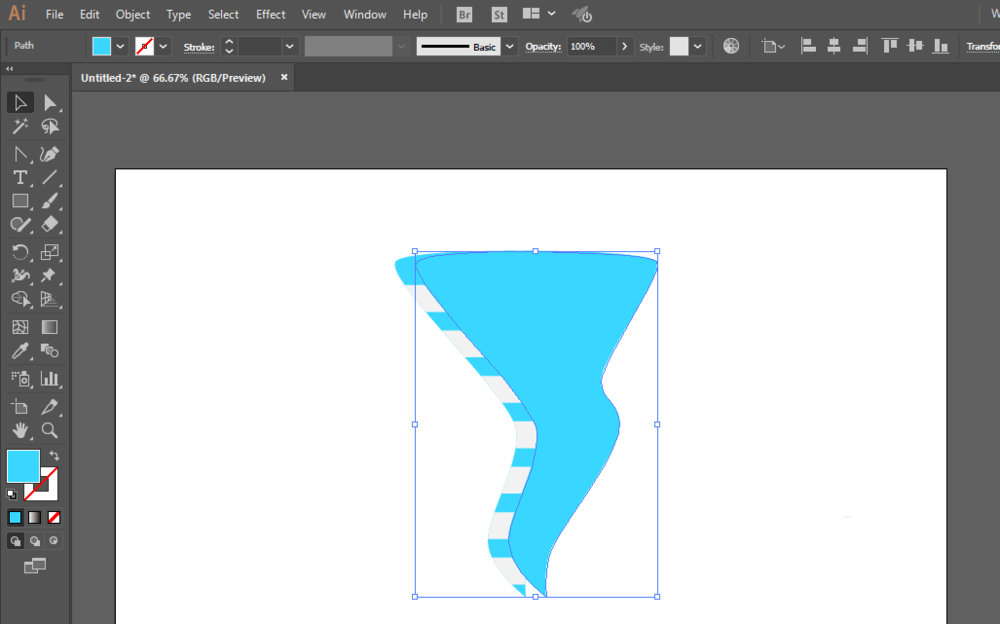The width and height of the screenshot is (1000, 624).
Task: Enable Draw Inside mode
Action: pyautogui.click(x=54, y=541)
